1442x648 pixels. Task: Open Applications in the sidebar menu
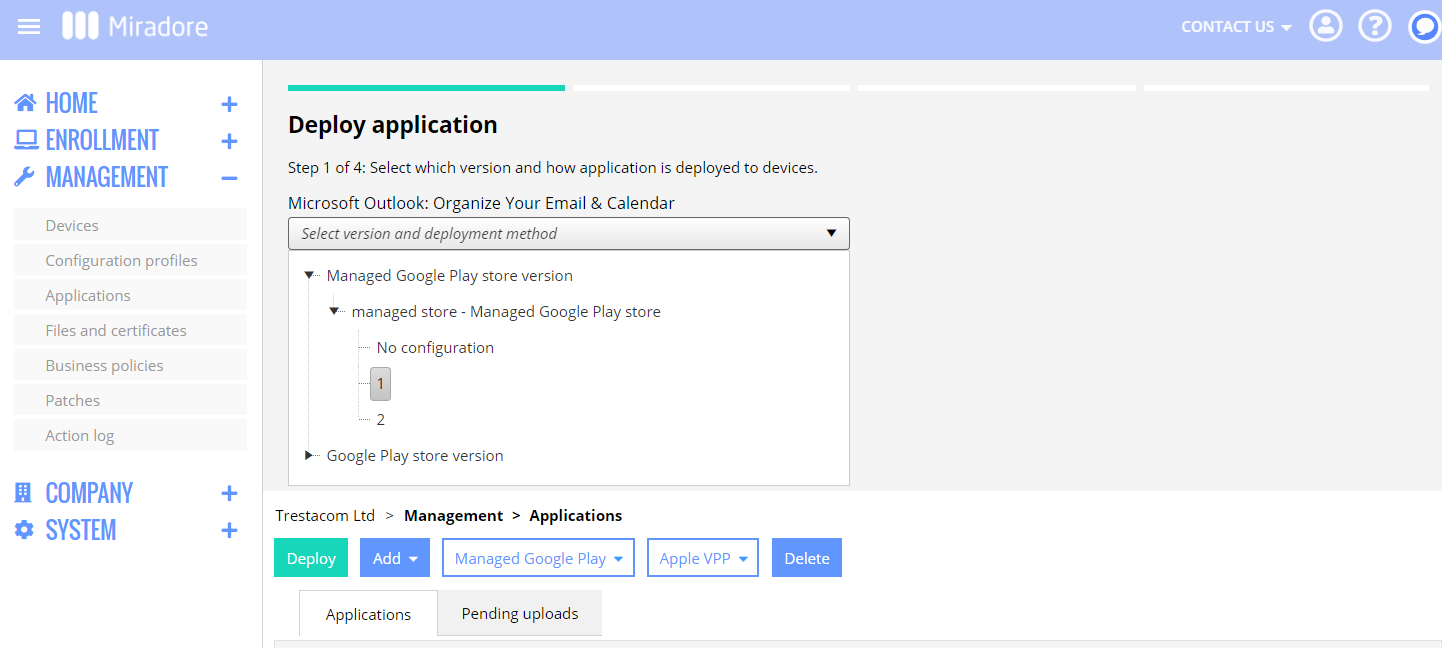130,295
